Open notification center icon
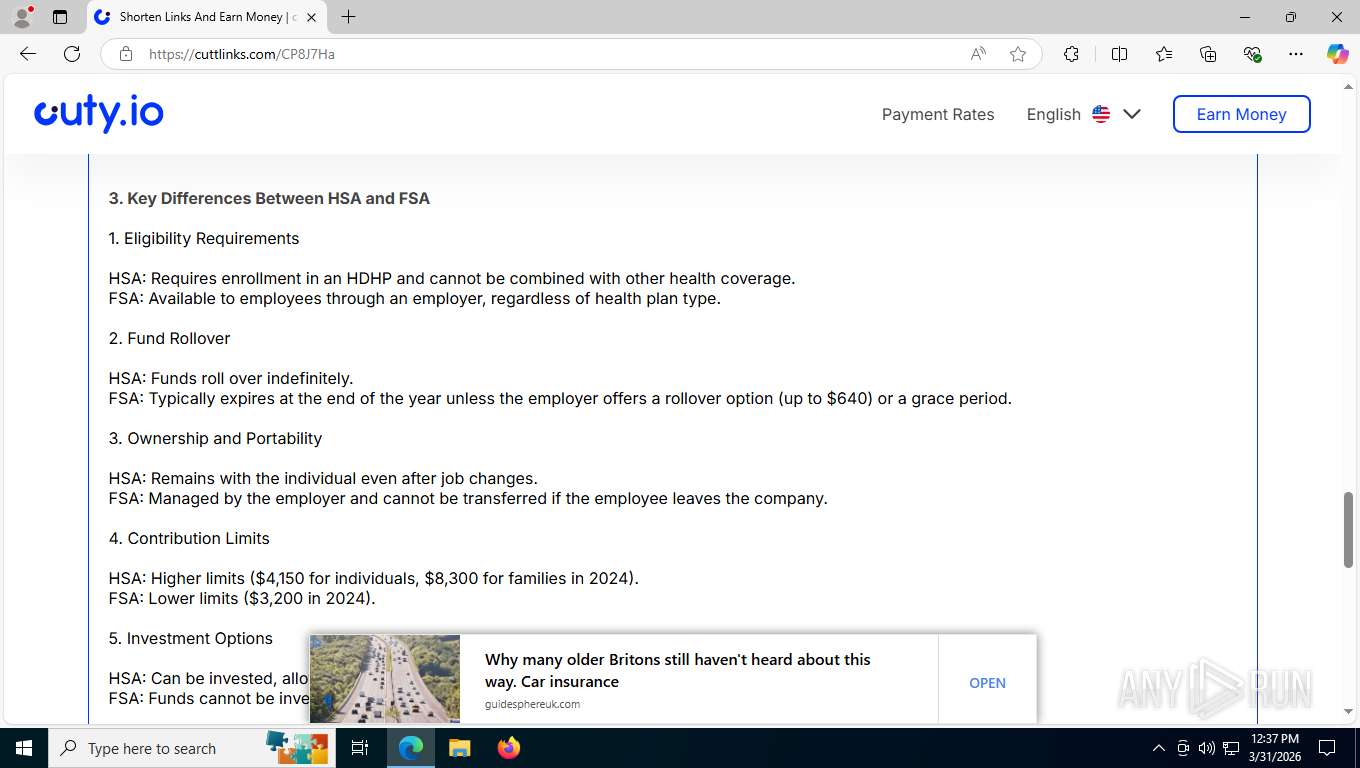 click(1327, 748)
